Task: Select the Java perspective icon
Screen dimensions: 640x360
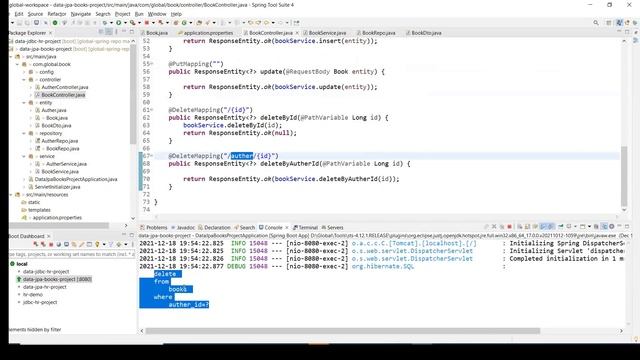Action: [x=619, y=23]
